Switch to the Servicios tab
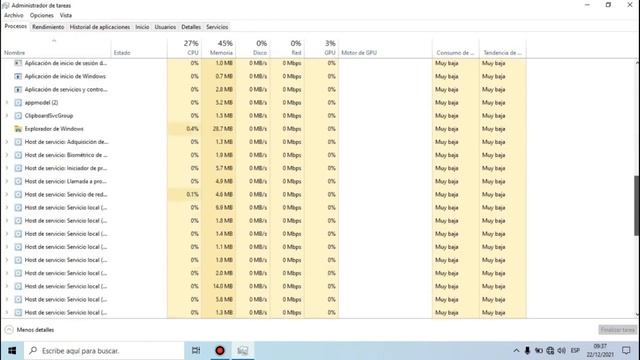 coord(217,27)
